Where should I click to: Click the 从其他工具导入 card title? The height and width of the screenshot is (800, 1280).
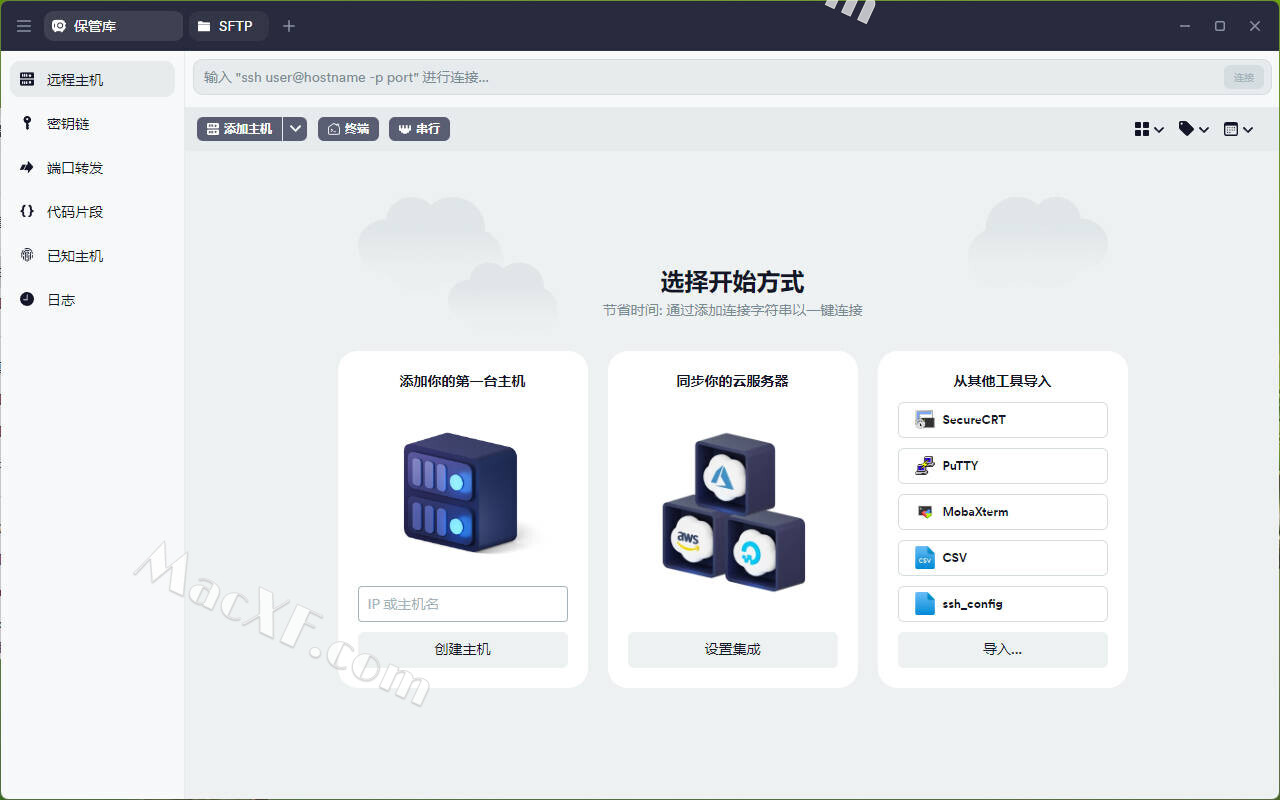[x=1003, y=381]
